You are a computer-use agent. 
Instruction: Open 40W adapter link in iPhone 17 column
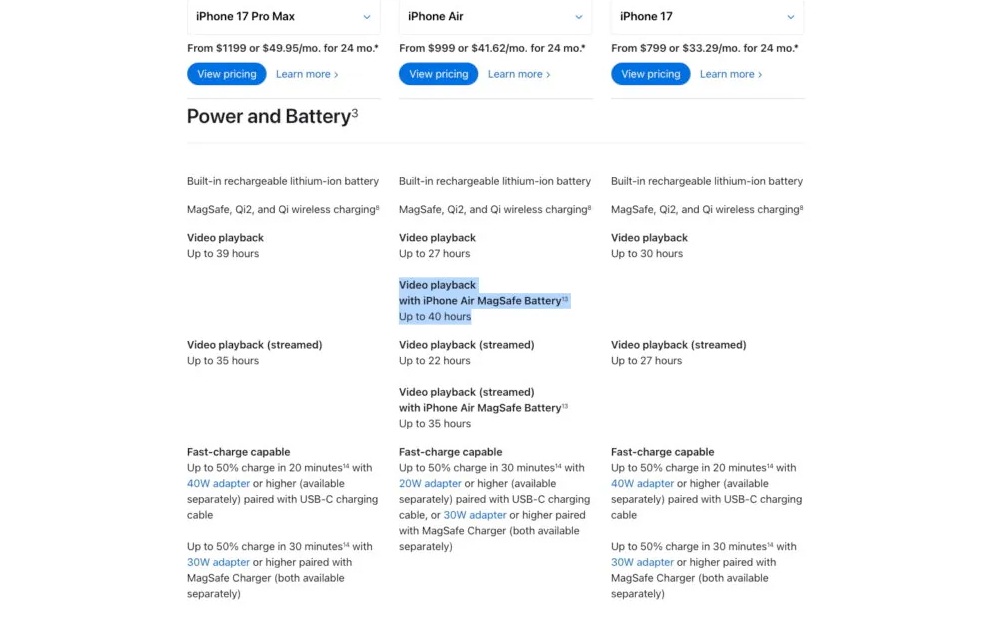(642, 484)
